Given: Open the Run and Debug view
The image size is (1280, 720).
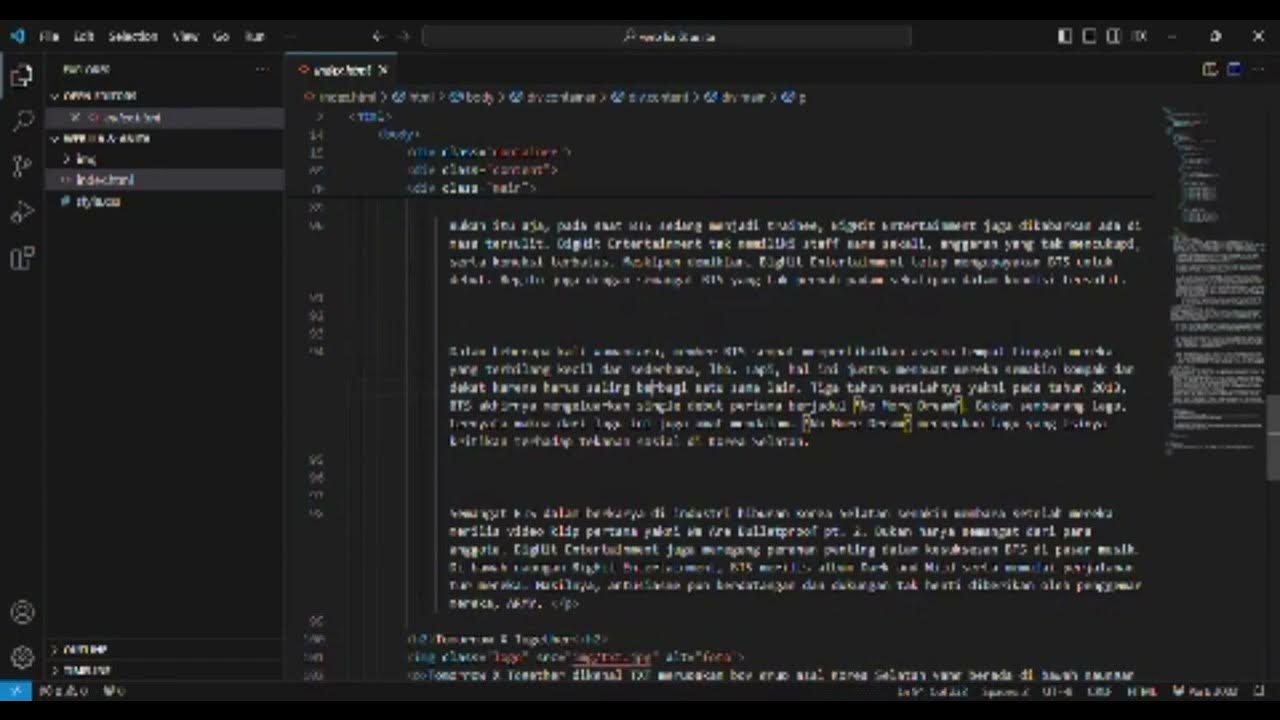Looking at the screenshot, I should click(x=22, y=213).
